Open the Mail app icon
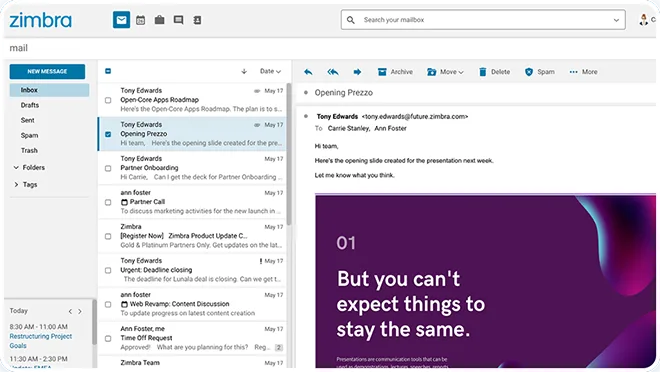This screenshot has height=372, width=660. pyautogui.click(x=121, y=20)
